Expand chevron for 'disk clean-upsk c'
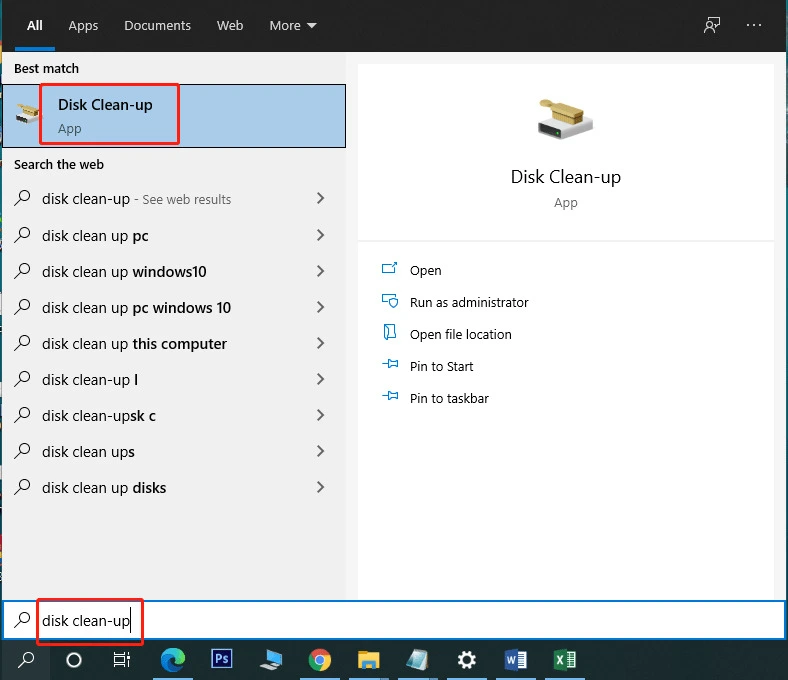Image resolution: width=788 pixels, height=680 pixels. click(x=321, y=415)
